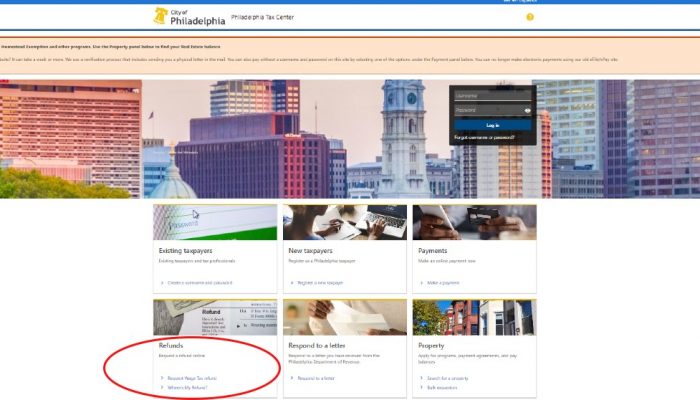The image size is (700, 400).
Task: Click the Existing taxpayers heading
Action: [x=185, y=250]
